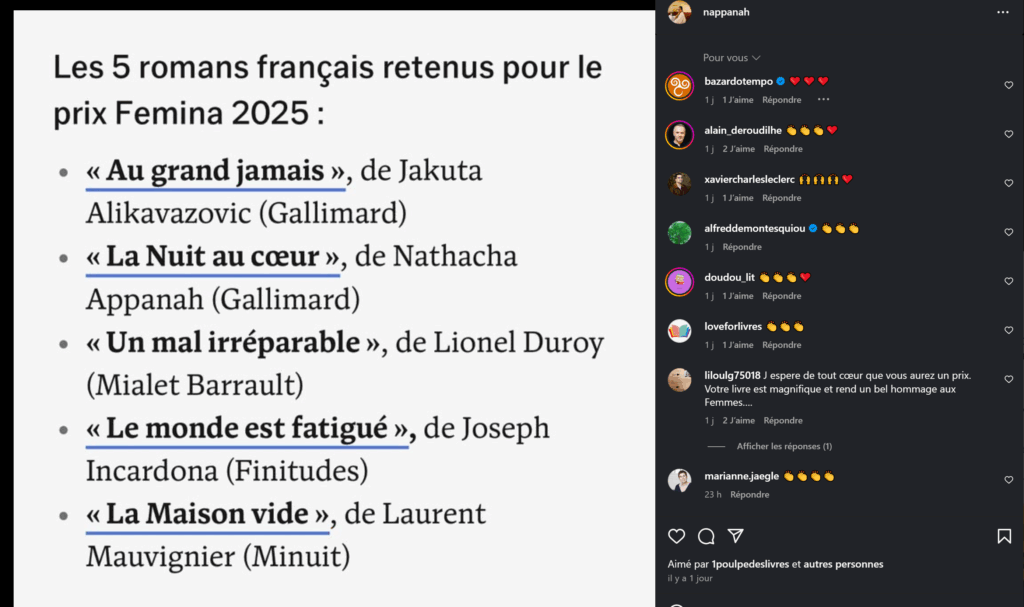Expand the "Pour vous" comment sort dropdown

click(x=732, y=58)
